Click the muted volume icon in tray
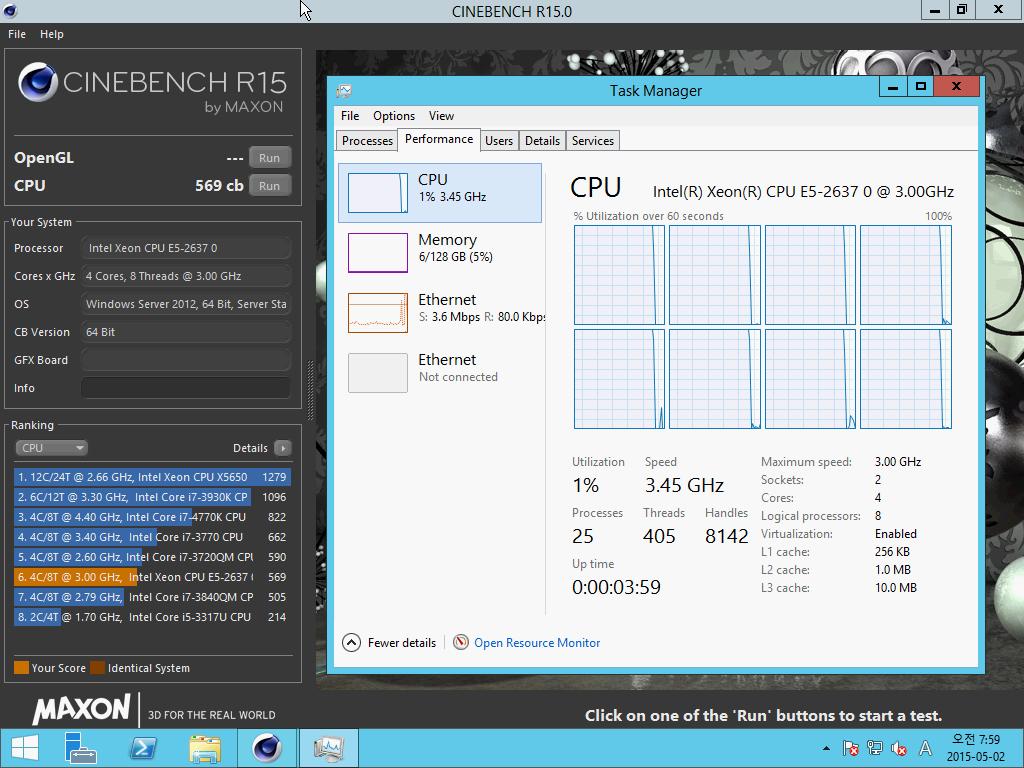Screen dimensions: 1024x768 pyautogui.click(x=899, y=748)
